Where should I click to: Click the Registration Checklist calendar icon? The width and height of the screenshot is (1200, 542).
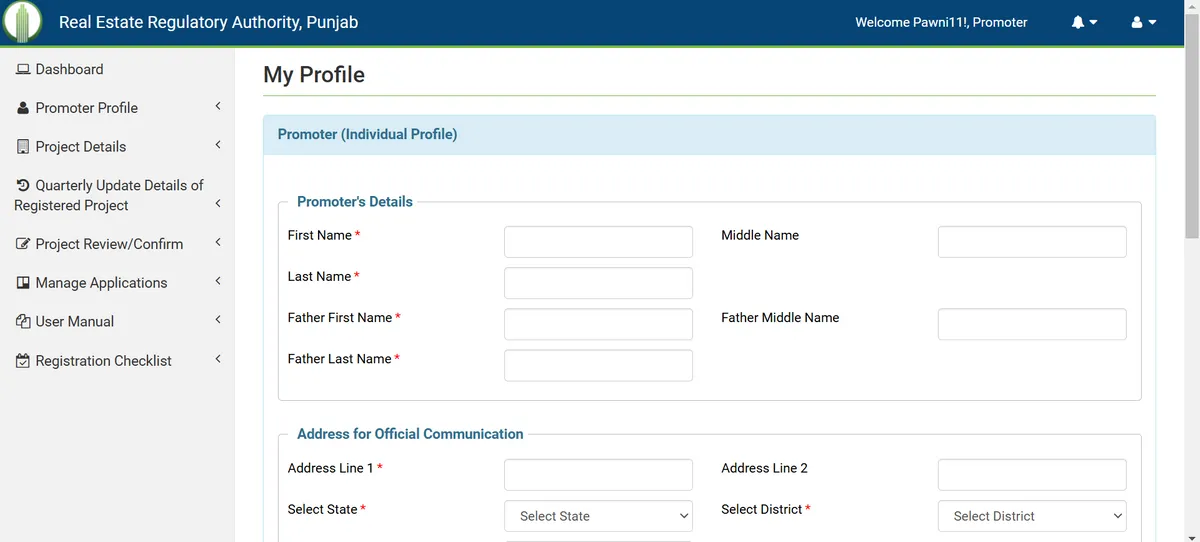[23, 361]
